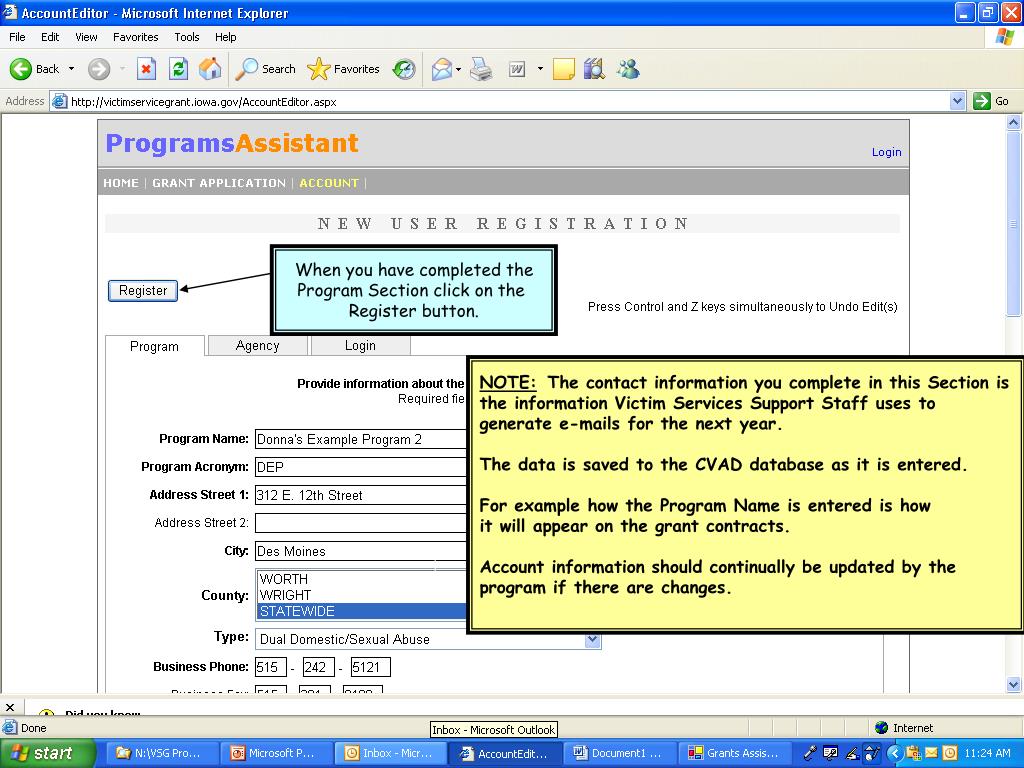Click page scrollbar up arrow
The image size is (1024, 768).
coord(1014,122)
